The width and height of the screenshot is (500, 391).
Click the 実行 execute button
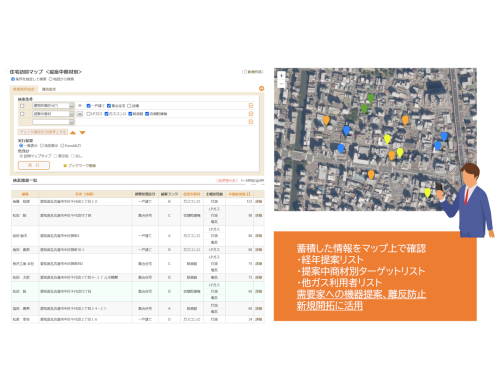pos(34,165)
